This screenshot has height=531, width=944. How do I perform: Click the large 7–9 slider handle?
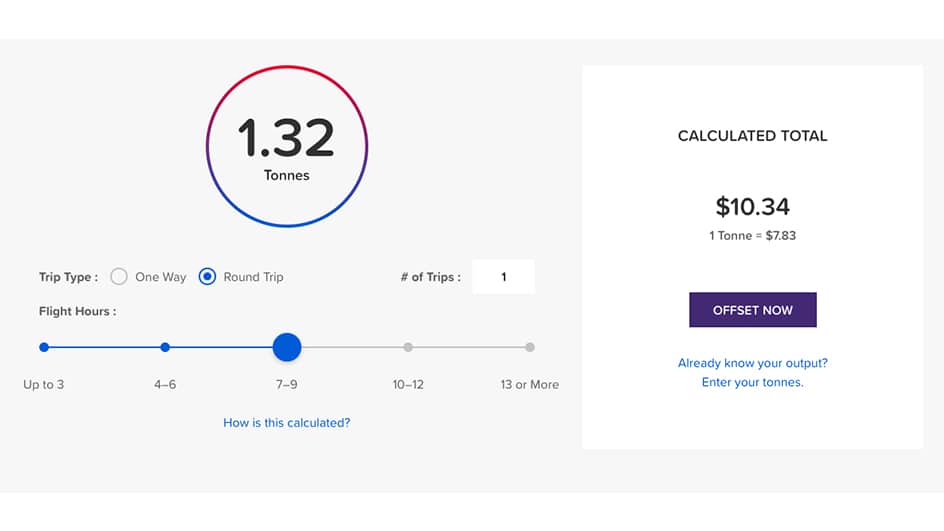tap(287, 347)
